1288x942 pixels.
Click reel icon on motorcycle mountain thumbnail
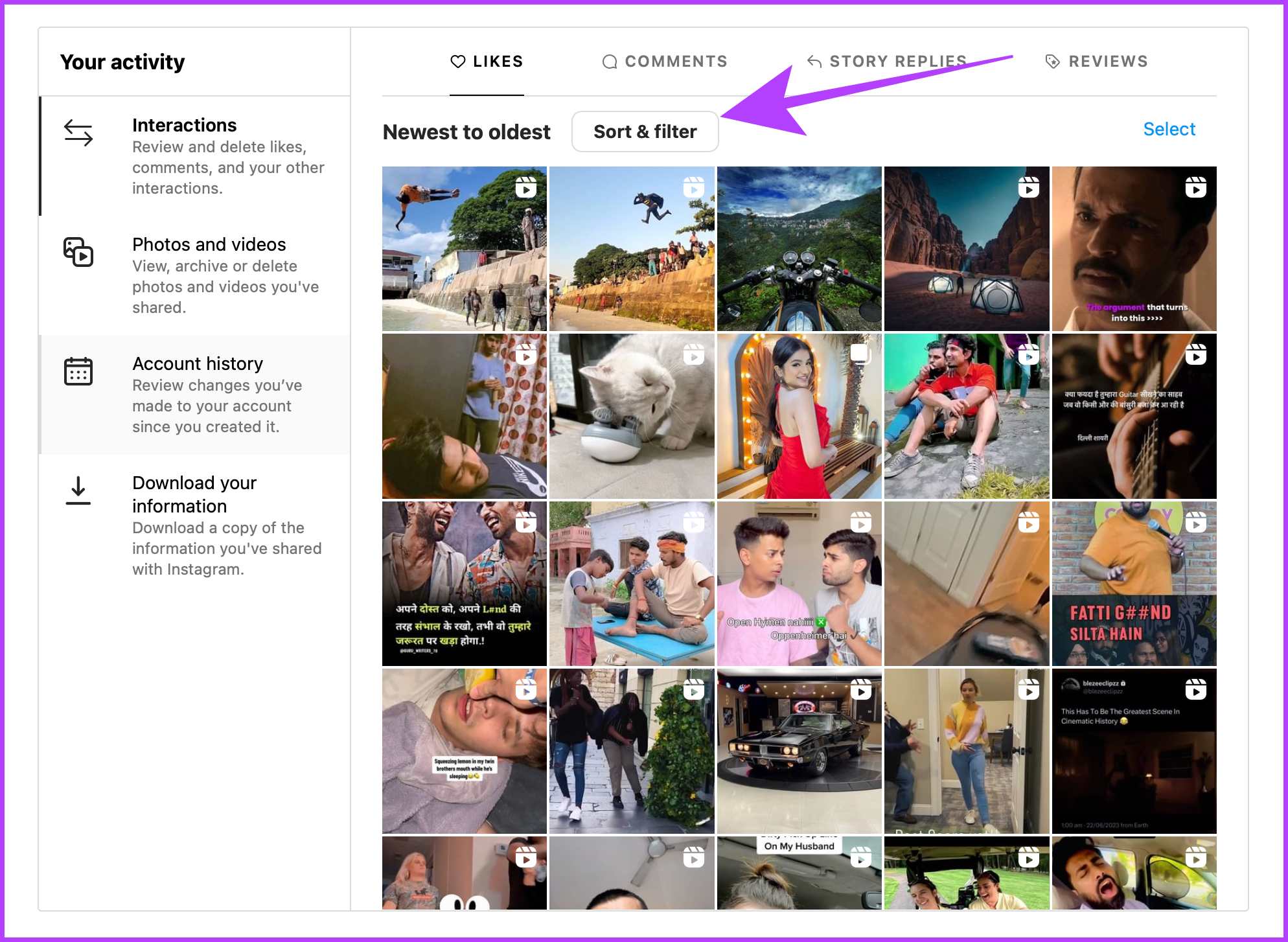[861, 188]
